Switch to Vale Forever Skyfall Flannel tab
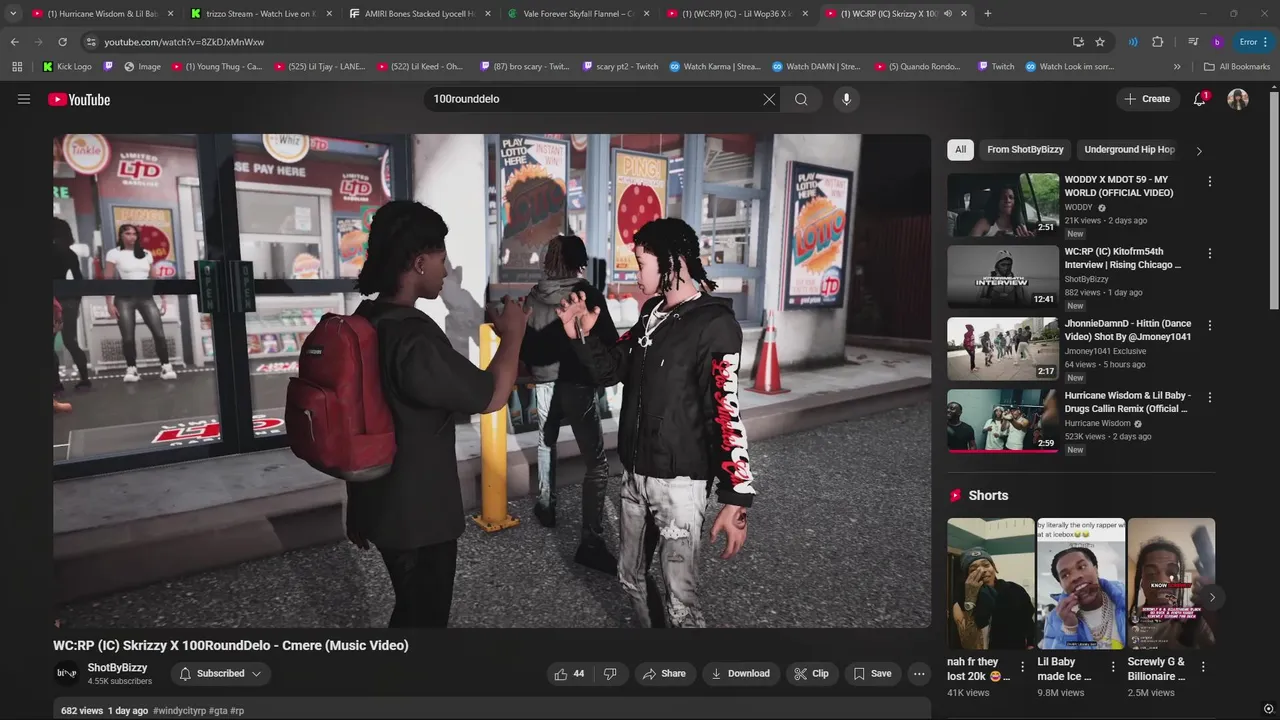The image size is (1280, 720). 578,14
